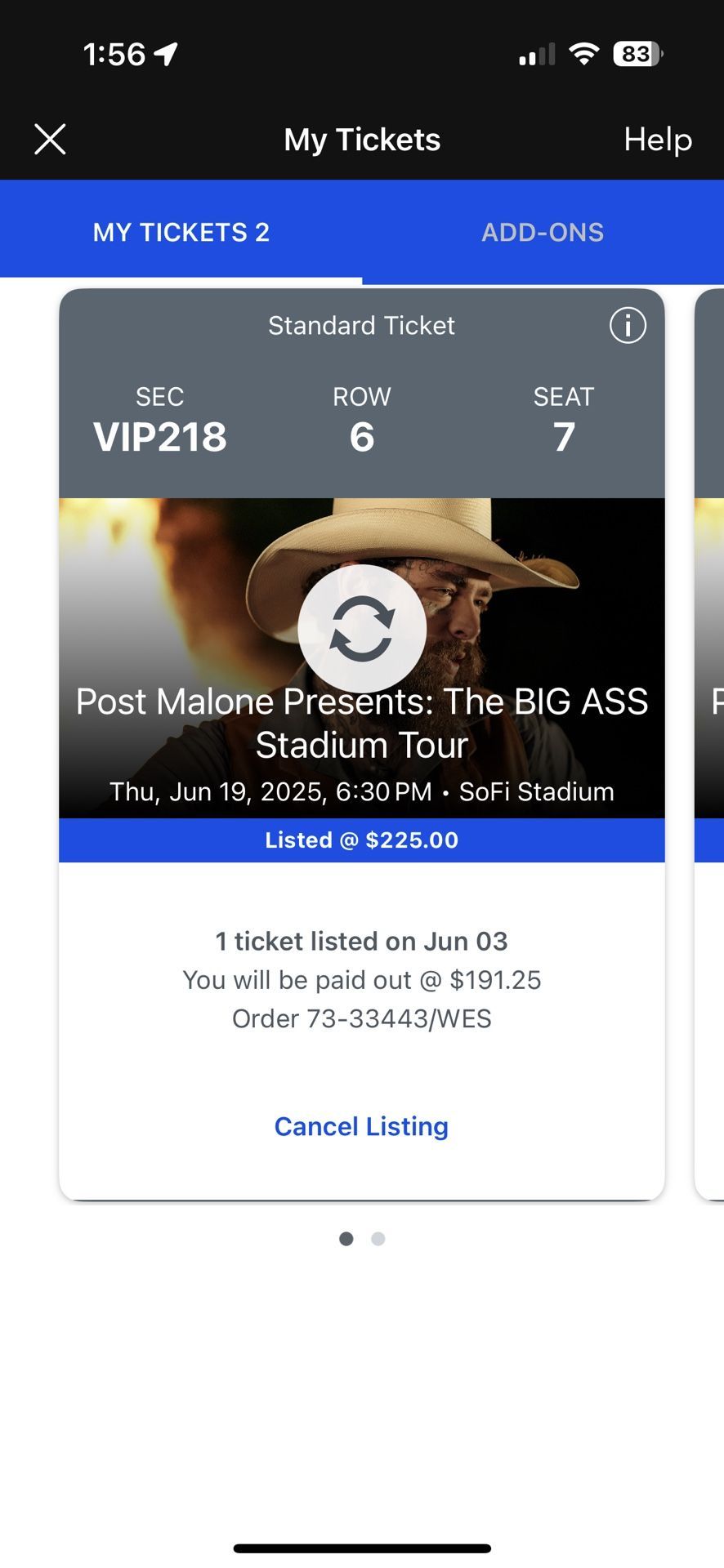The height and width of the screenshot is (1568, 724).
Task: Tap the VIP218 section label
Action: click(x=160, y=436)
